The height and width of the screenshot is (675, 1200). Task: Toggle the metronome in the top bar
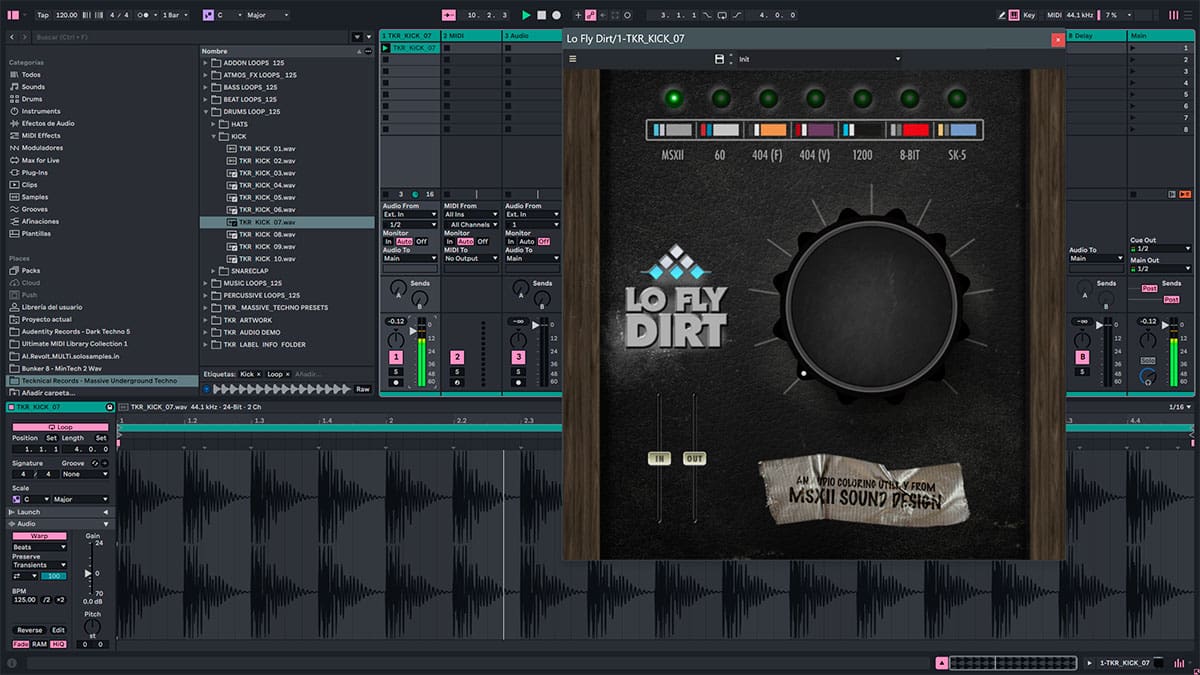pos(143,15)
